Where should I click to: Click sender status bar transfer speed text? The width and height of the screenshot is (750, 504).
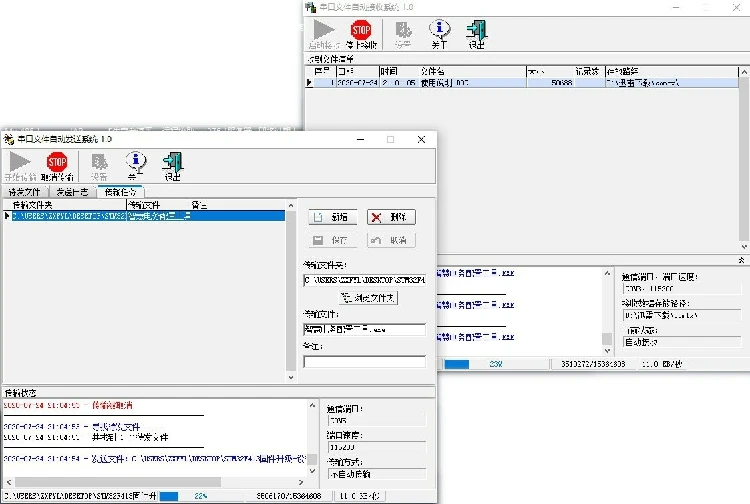click(359, 496)
